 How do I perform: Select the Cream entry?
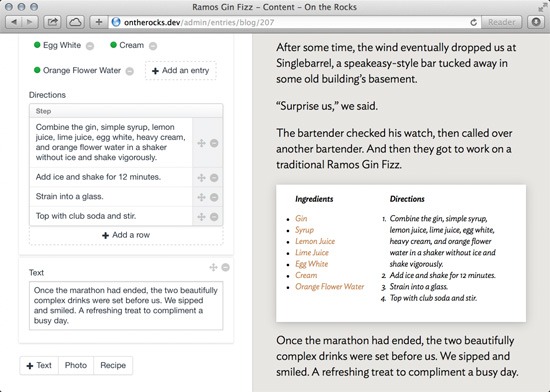(127, 45)
